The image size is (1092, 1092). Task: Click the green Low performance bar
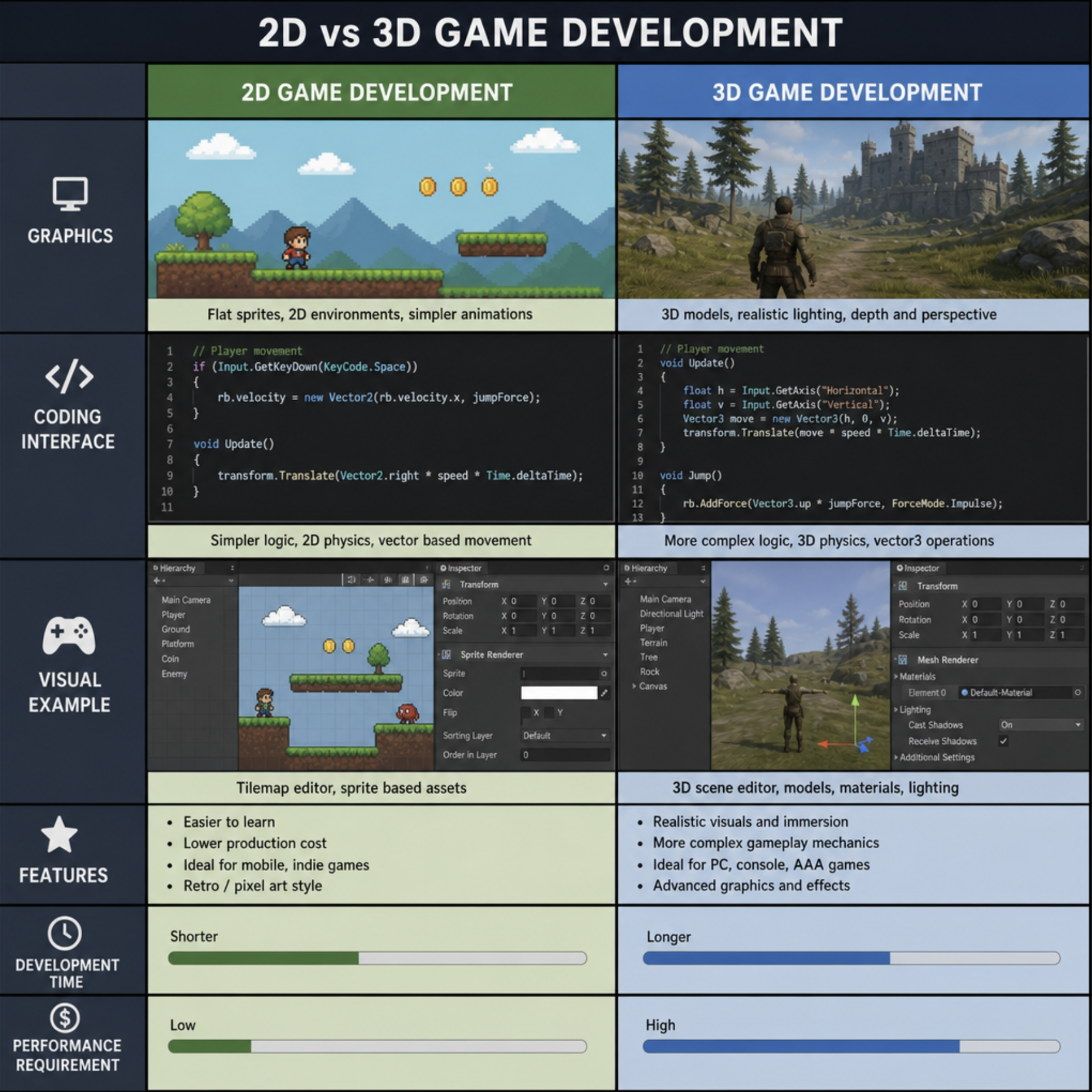point(210,1046)
